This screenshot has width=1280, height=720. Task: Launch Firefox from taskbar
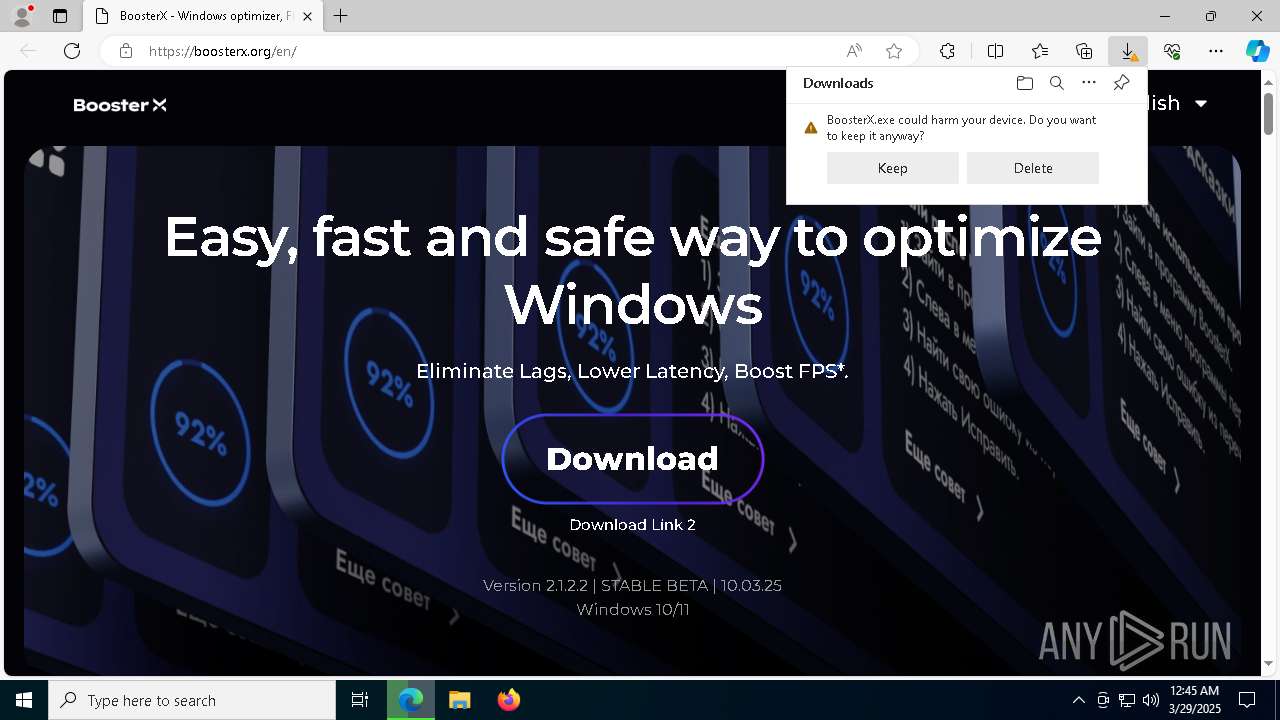click(509, 700)
